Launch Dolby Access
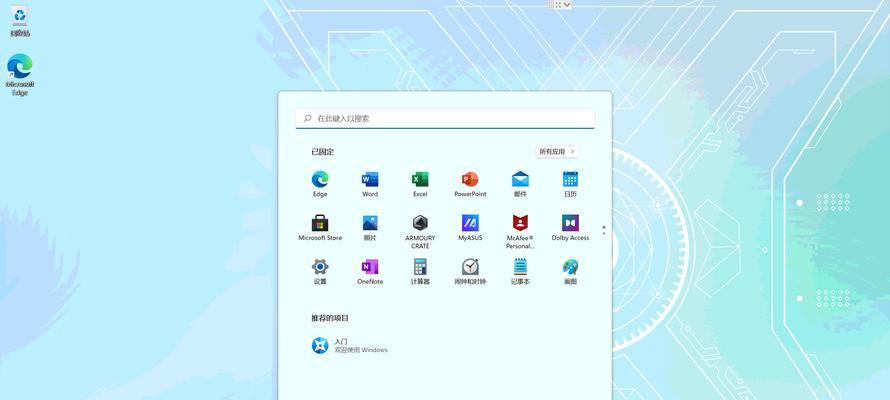This screenshot has width=890, height=400. pyautogui.click(x=570, y=228)
